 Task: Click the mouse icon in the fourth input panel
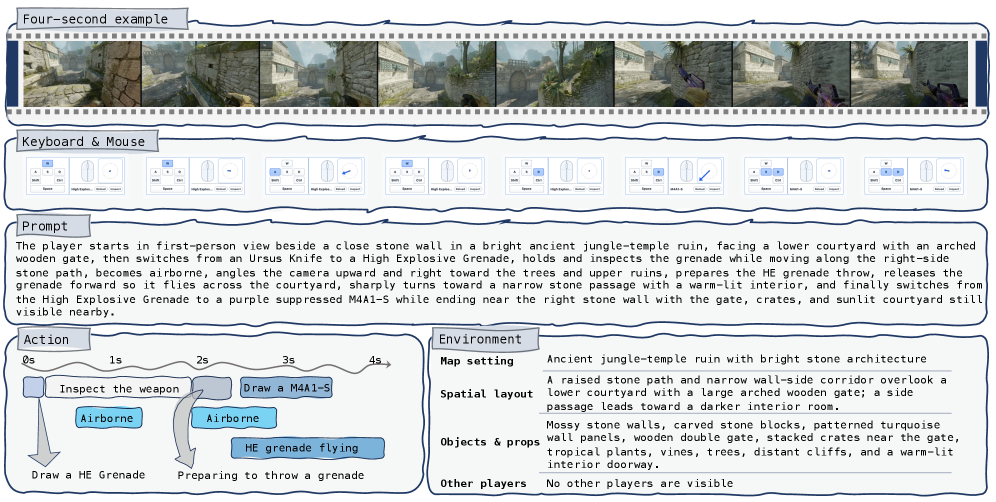[447, 171]
